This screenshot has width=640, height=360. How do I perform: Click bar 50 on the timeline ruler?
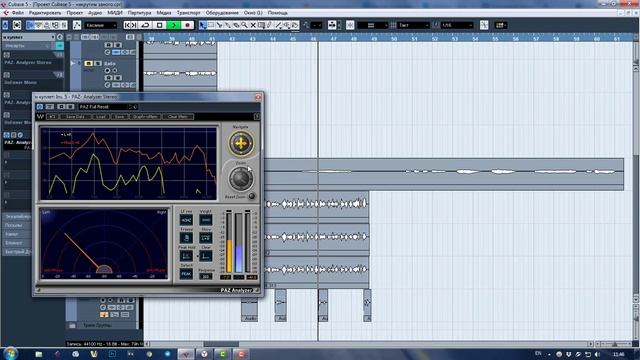(394, 39)
